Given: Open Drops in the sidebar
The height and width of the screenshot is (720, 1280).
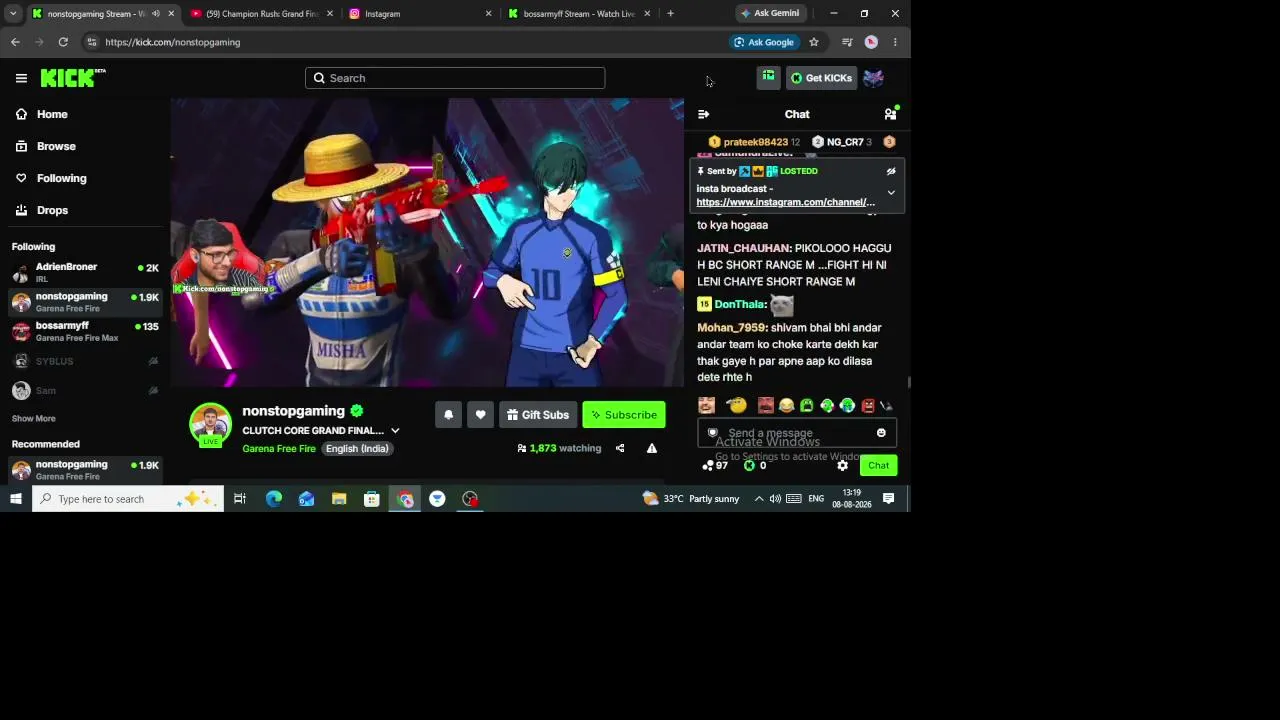Looking at the screenshot, I should [85, 210].
